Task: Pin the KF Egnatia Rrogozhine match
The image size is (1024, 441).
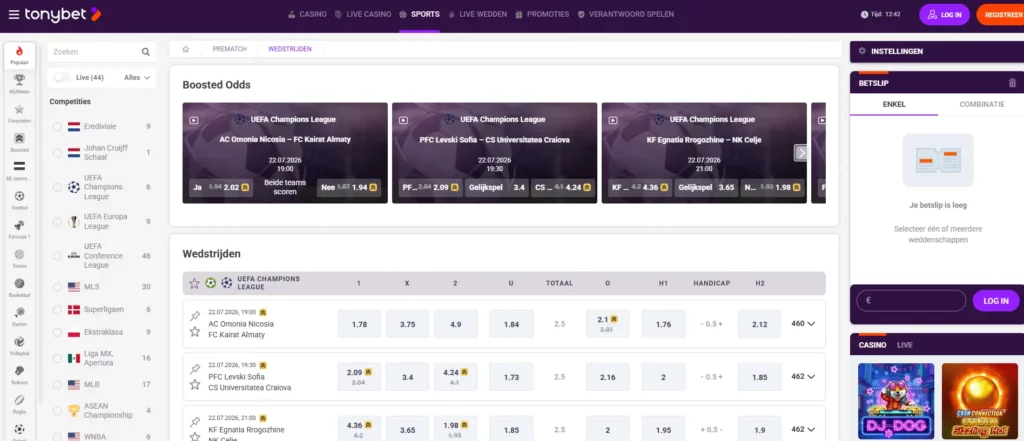Action: pos(195,422)
